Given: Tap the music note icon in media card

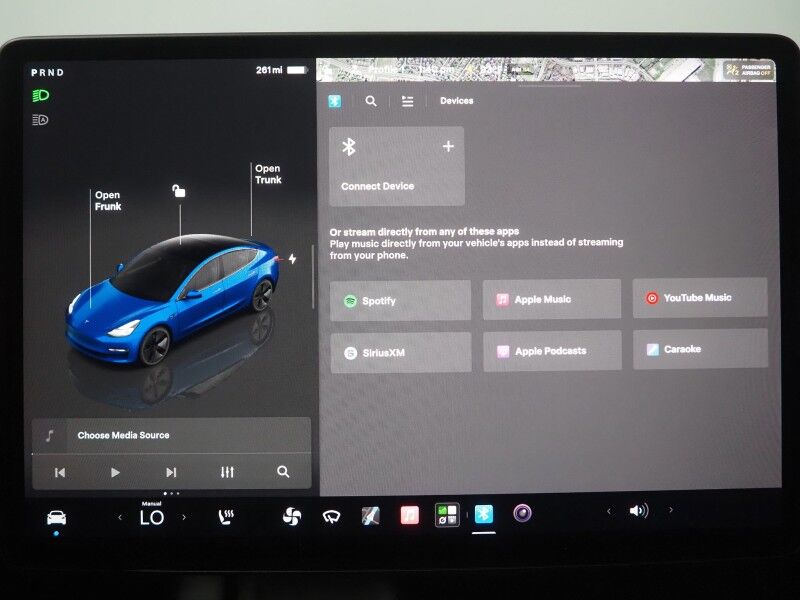Looking at the screenshot, I should tap(49, 435).
